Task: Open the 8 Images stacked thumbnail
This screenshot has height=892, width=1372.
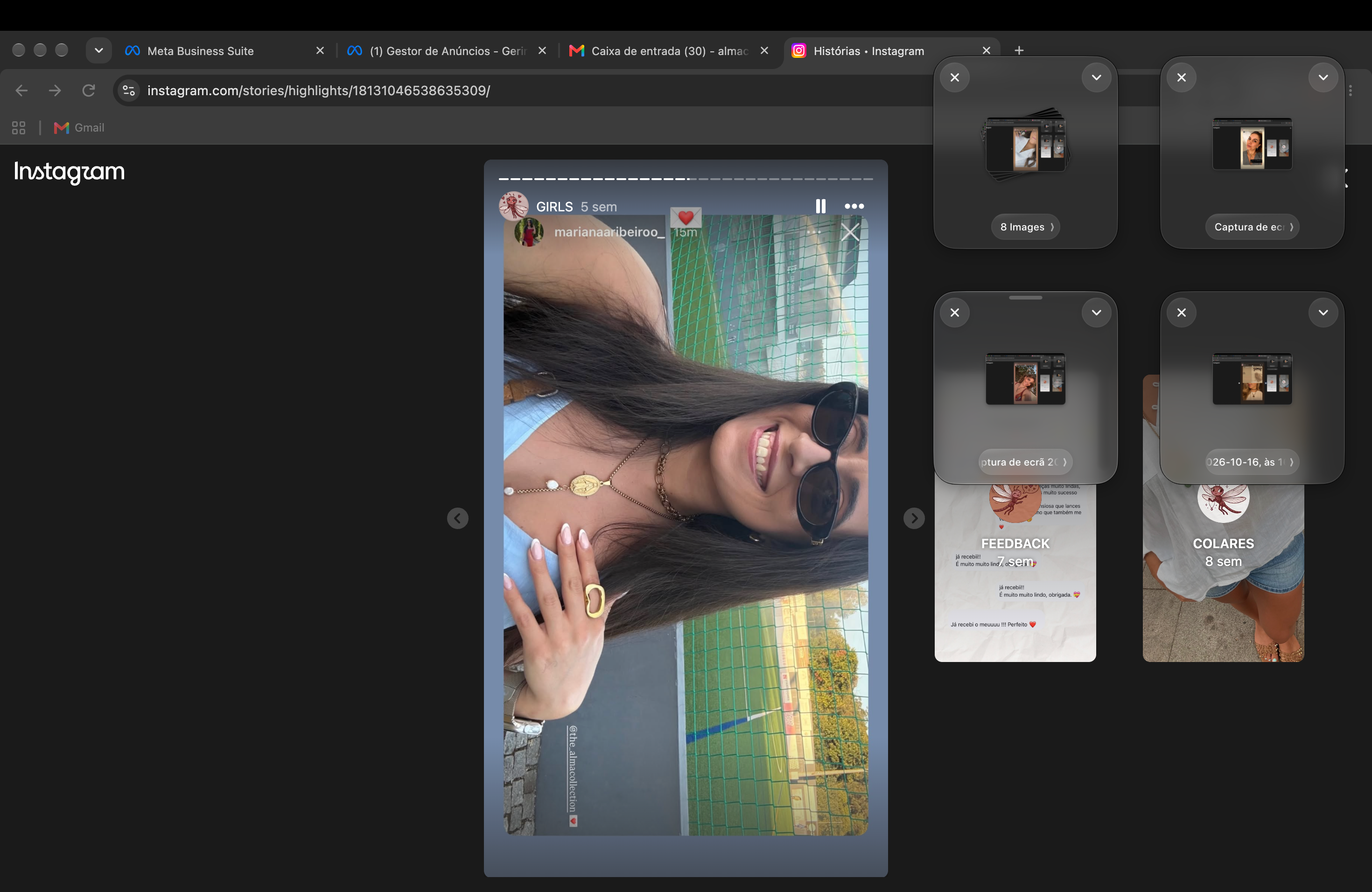Action: (1026, 144)
